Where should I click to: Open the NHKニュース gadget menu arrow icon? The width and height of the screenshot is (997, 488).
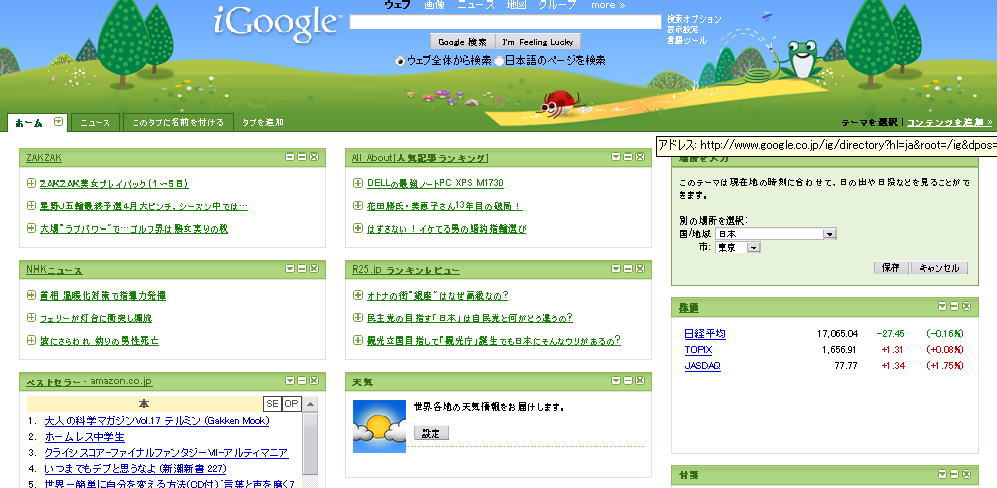[x=290, y=268]
